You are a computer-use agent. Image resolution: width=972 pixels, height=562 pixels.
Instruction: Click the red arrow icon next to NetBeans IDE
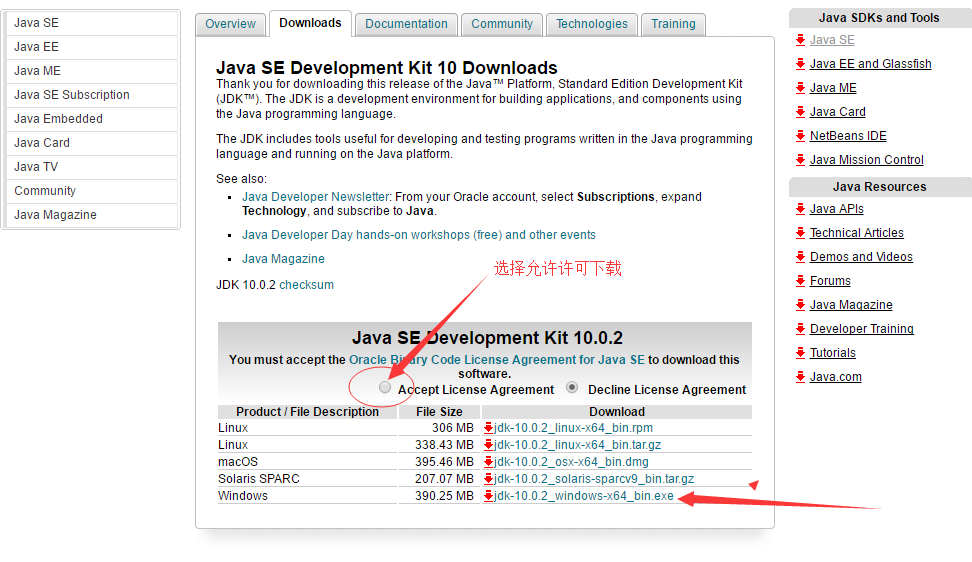(800, 136)
